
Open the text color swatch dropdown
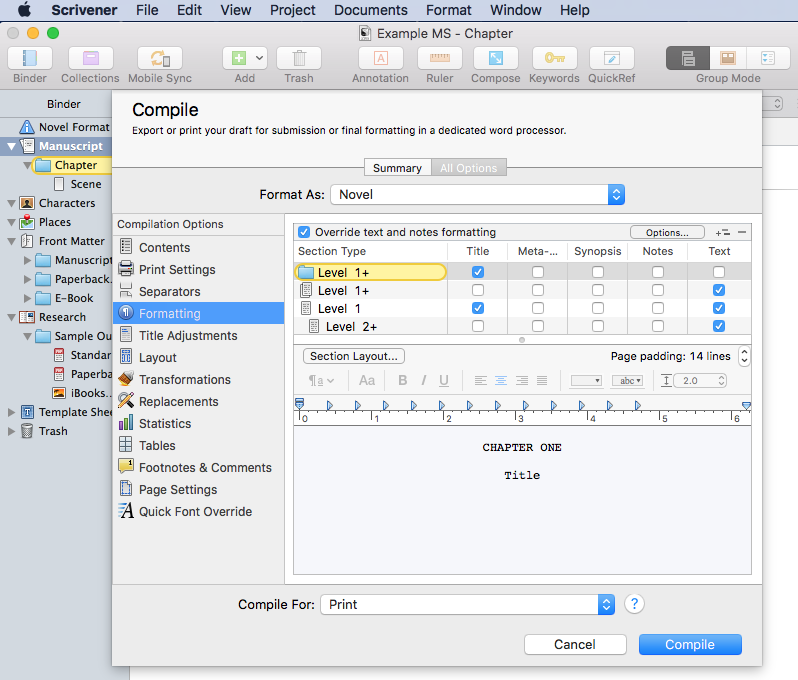pos(586,381)
